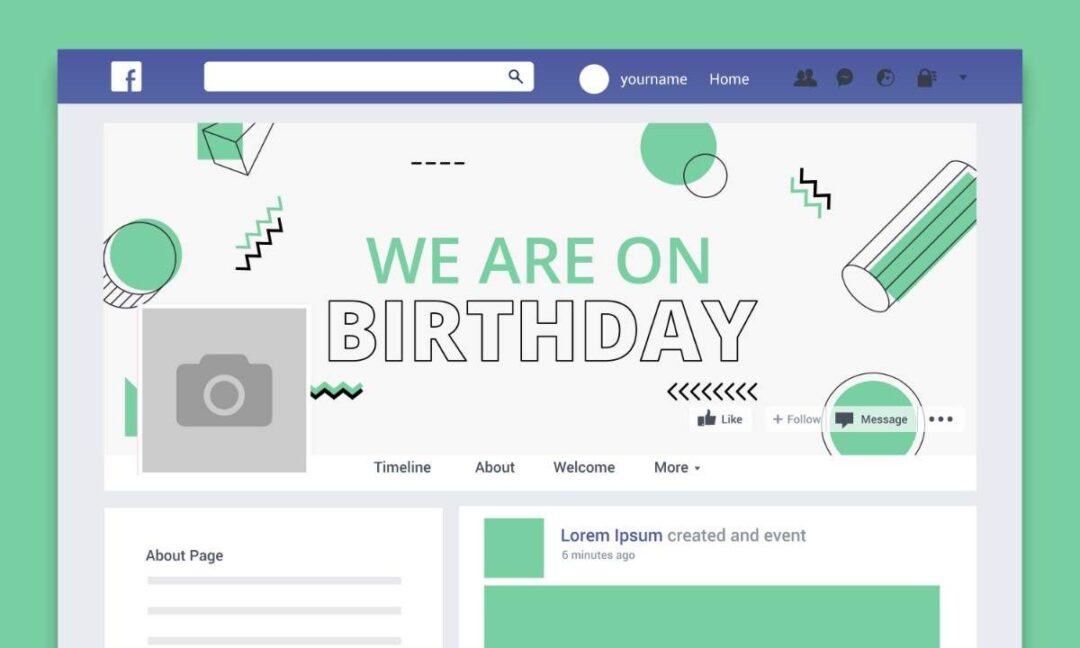Viewport: 1080px width, 648px height.
Task: Click the Follow button
Action: [x=796, y=419]
